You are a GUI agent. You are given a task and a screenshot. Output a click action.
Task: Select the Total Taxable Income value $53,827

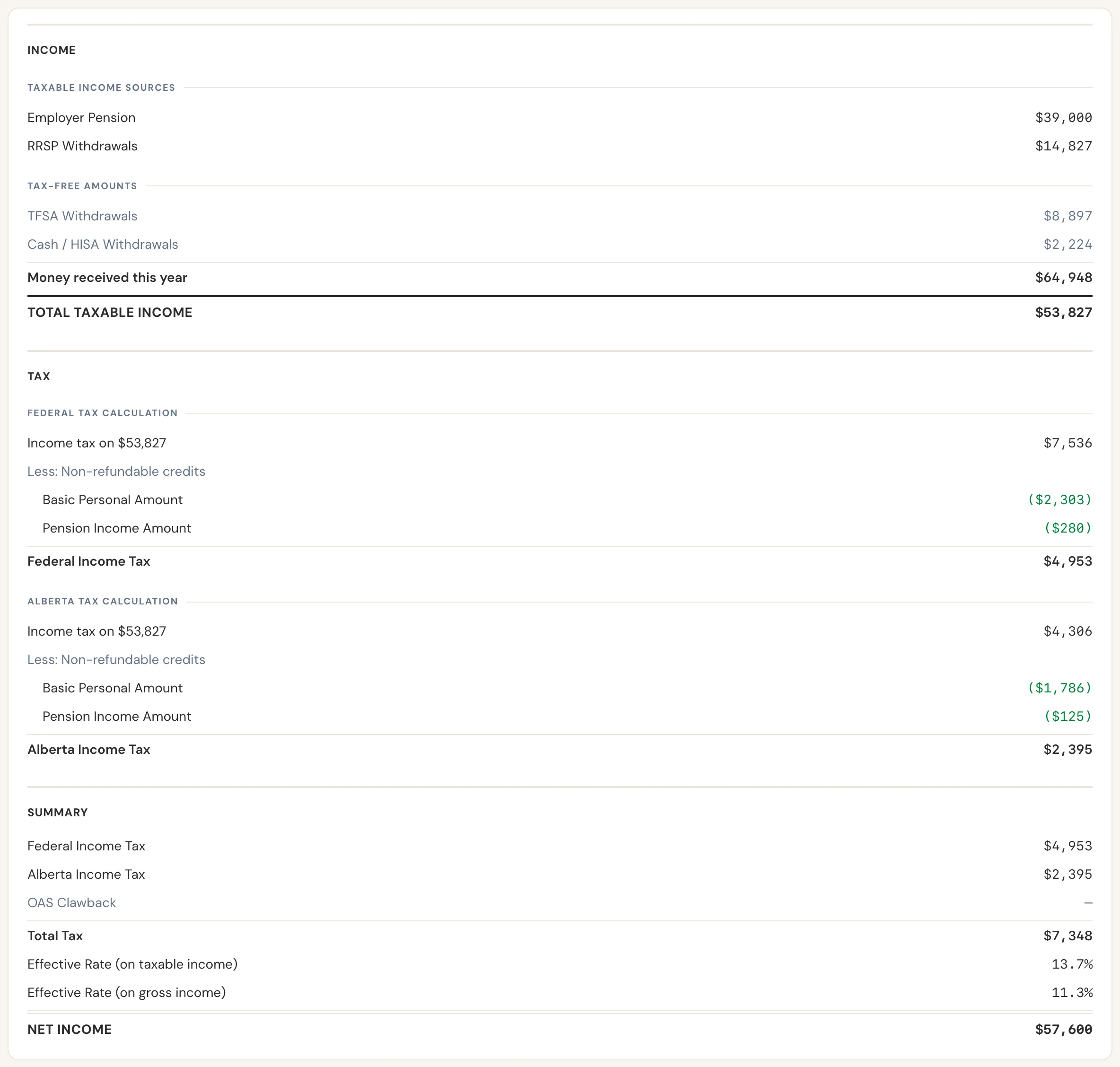tap(1063, 312)
